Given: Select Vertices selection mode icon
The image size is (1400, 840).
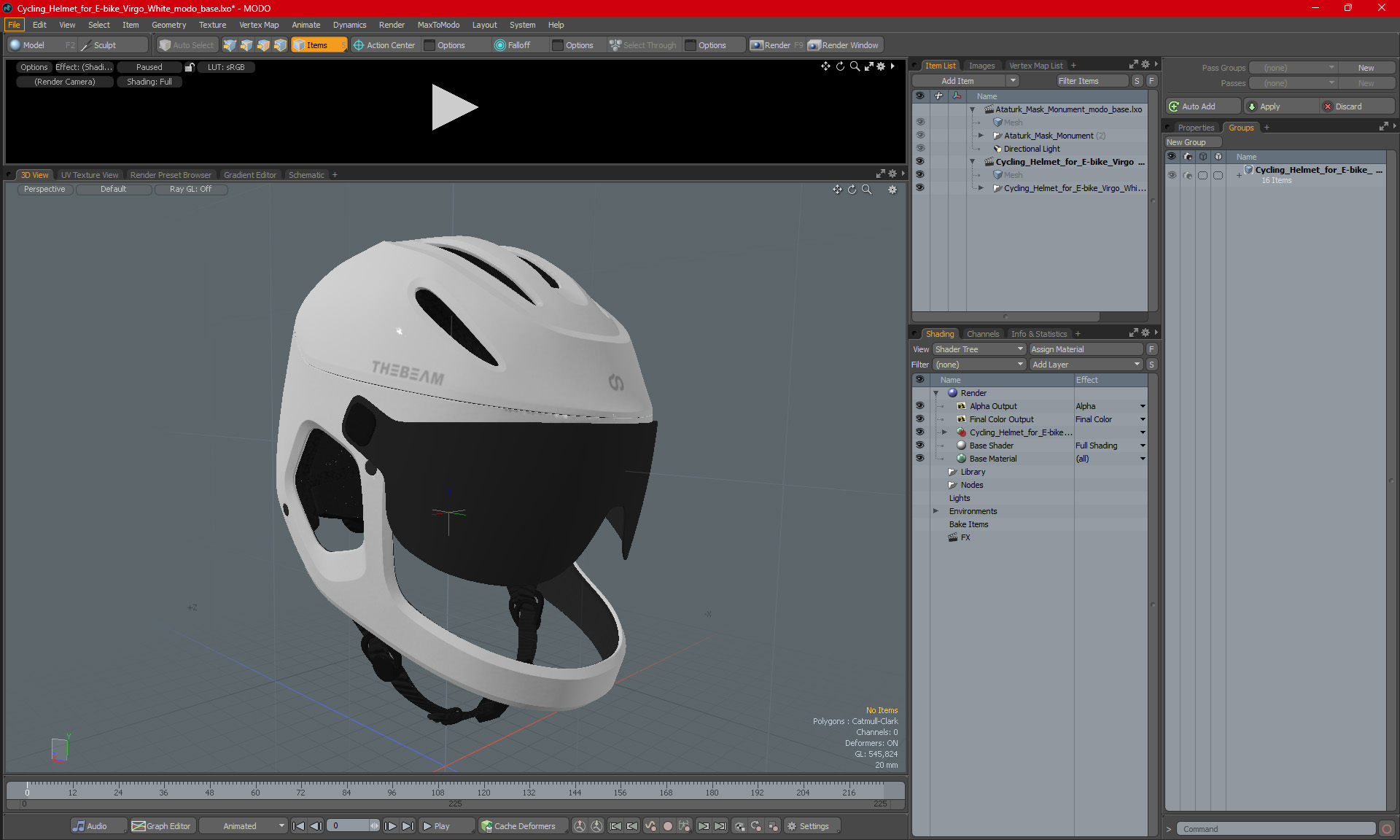Looking at the screenshot, I should pyautogui.click(x=230, y=45).
